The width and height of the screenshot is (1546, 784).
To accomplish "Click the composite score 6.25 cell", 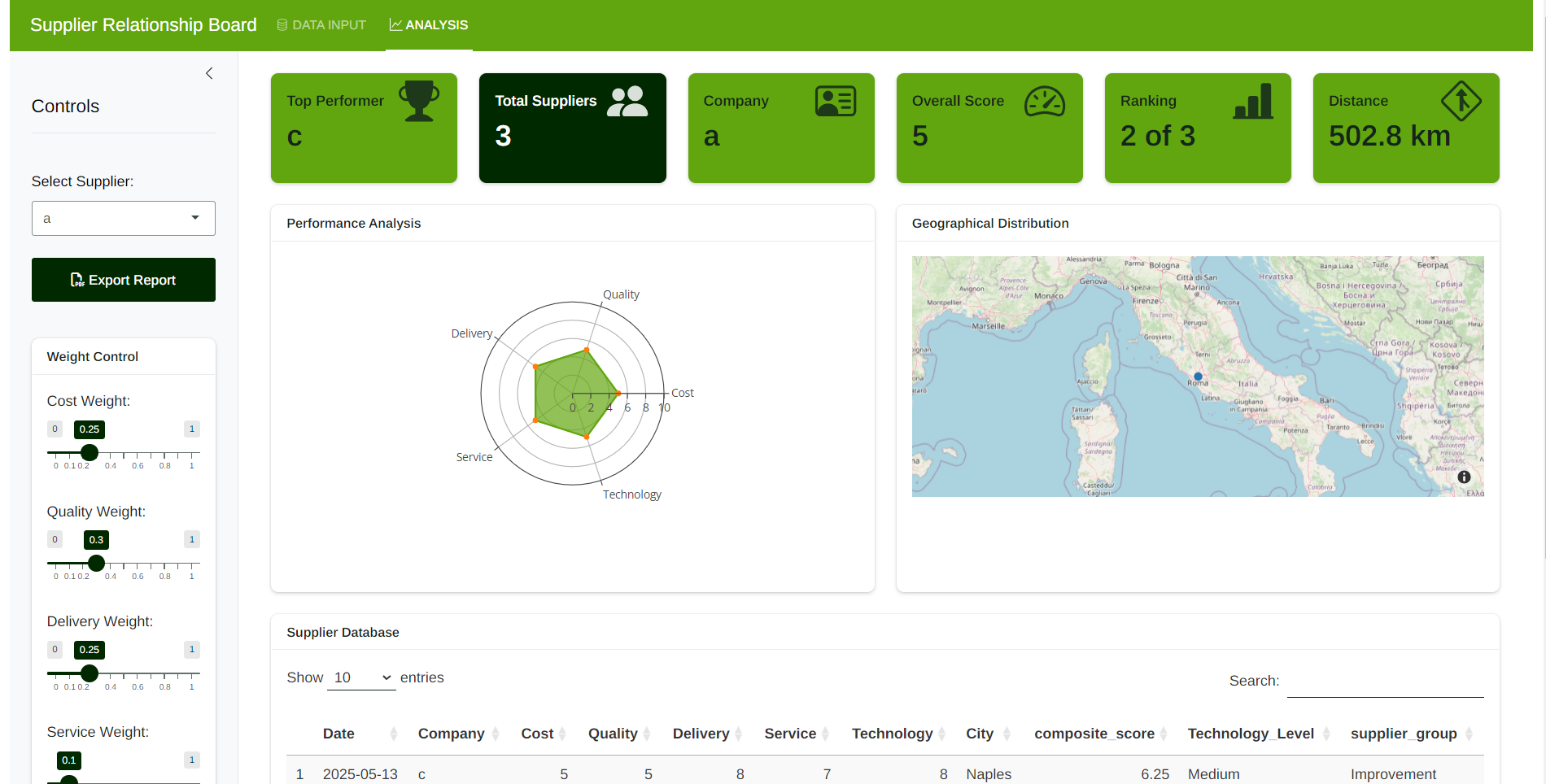I will coord(1155,774).
